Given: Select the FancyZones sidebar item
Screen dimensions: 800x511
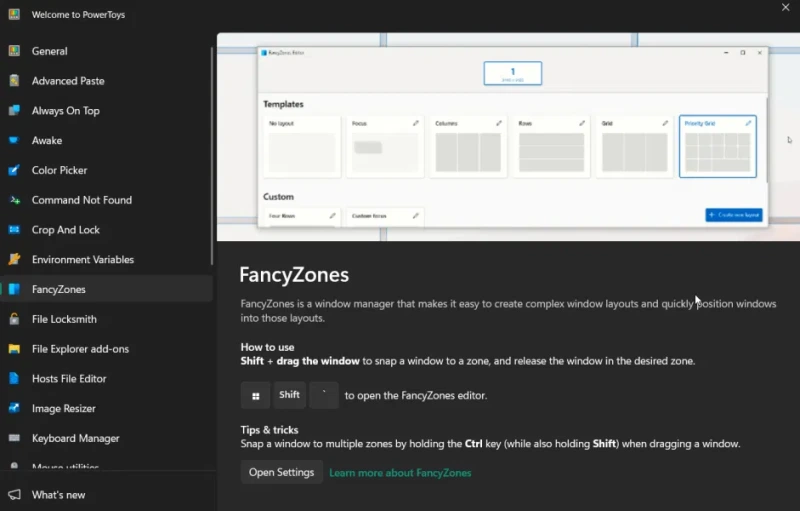Looking at the screenshot, I should pos(58,289).
